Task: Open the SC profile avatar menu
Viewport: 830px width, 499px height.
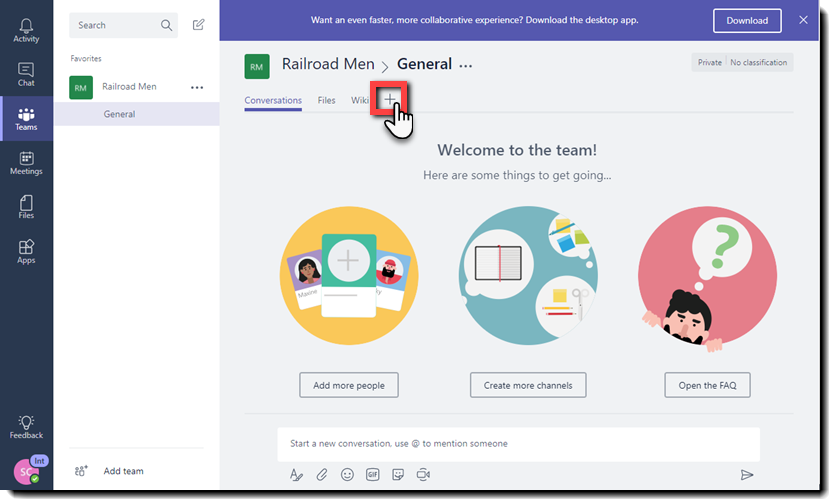Action: click(26, 471)
